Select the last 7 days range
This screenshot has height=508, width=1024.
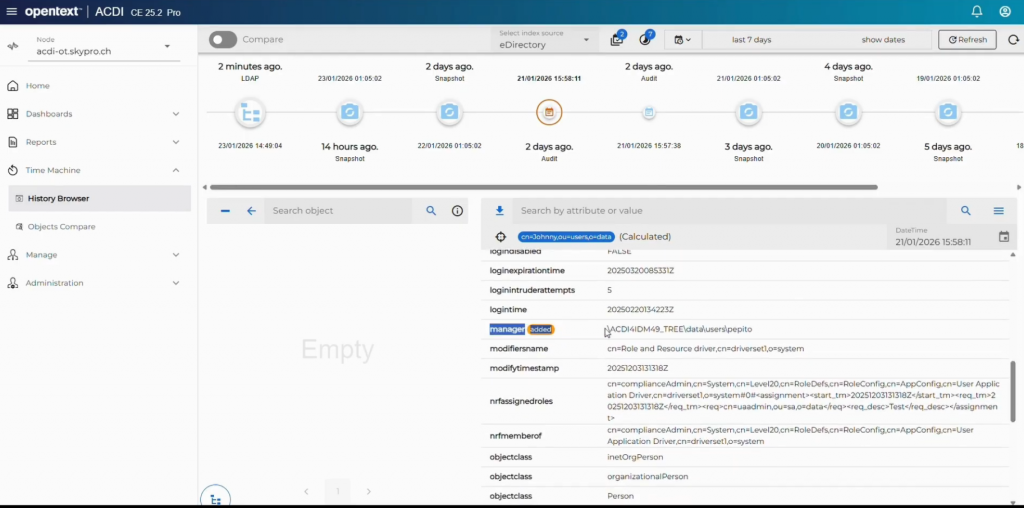tap(751, 40)
